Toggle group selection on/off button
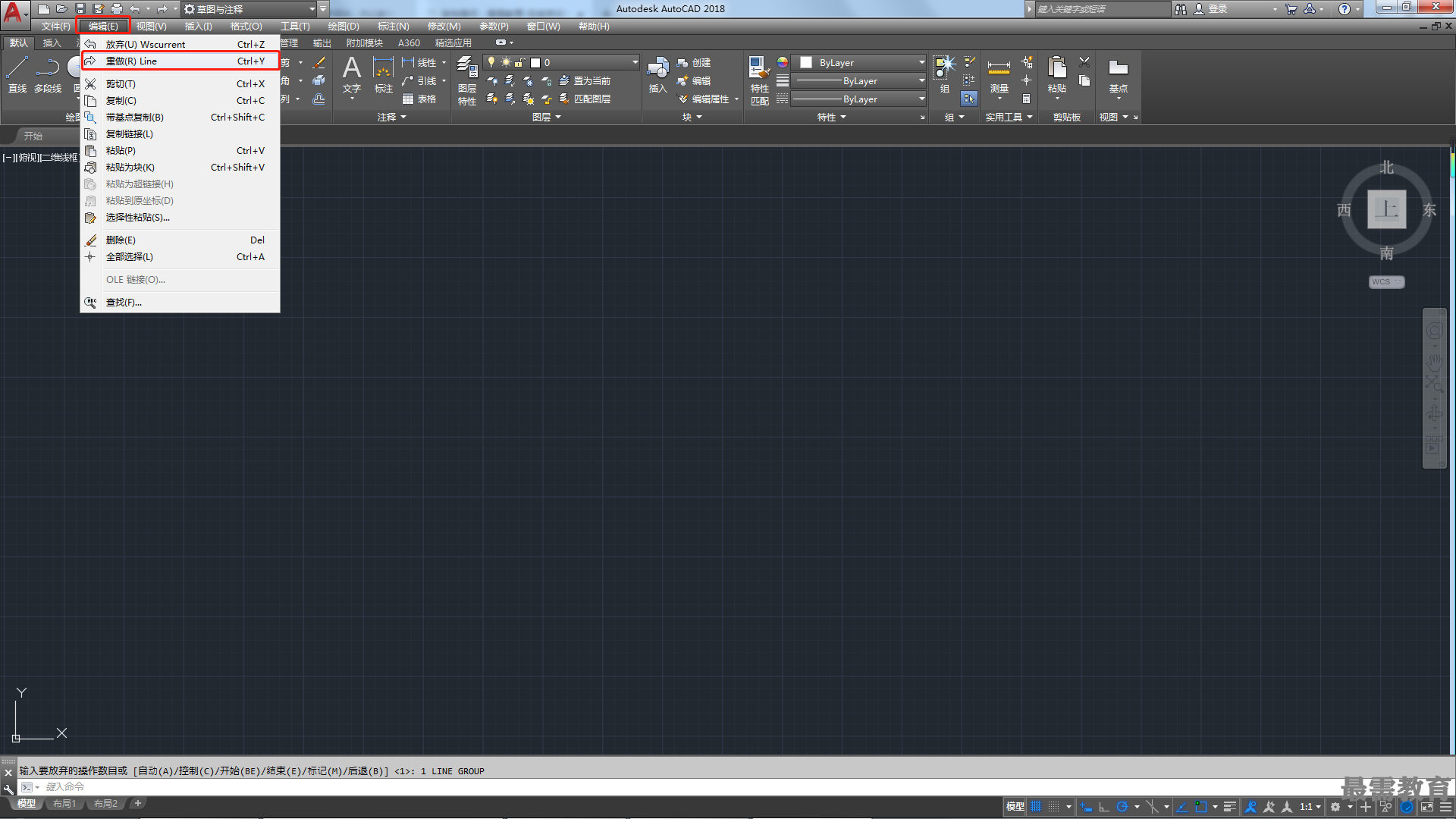This screenshot has width=1456, height=819. [969, 99]
